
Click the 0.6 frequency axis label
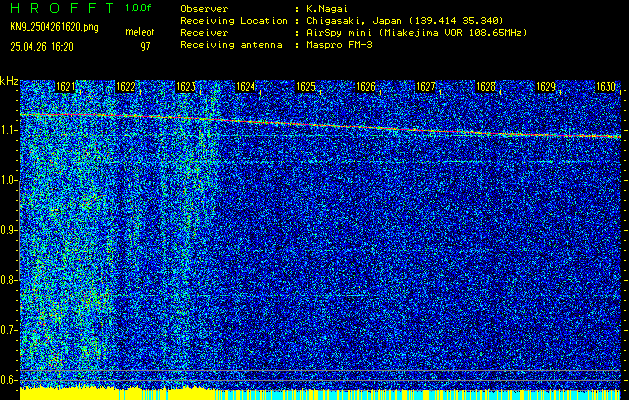9,380
